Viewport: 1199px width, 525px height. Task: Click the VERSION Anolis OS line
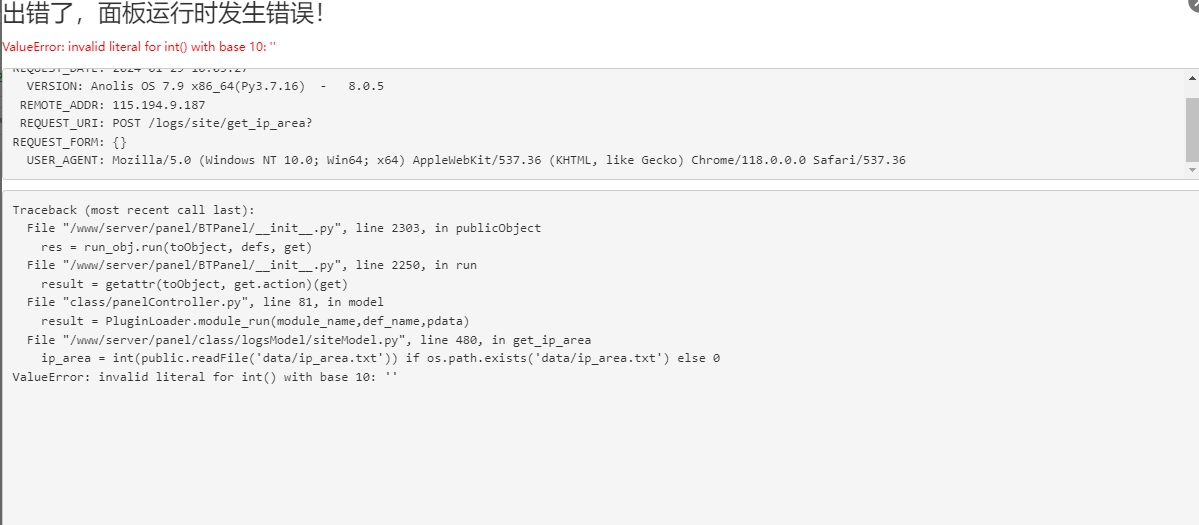coord(205,86)
